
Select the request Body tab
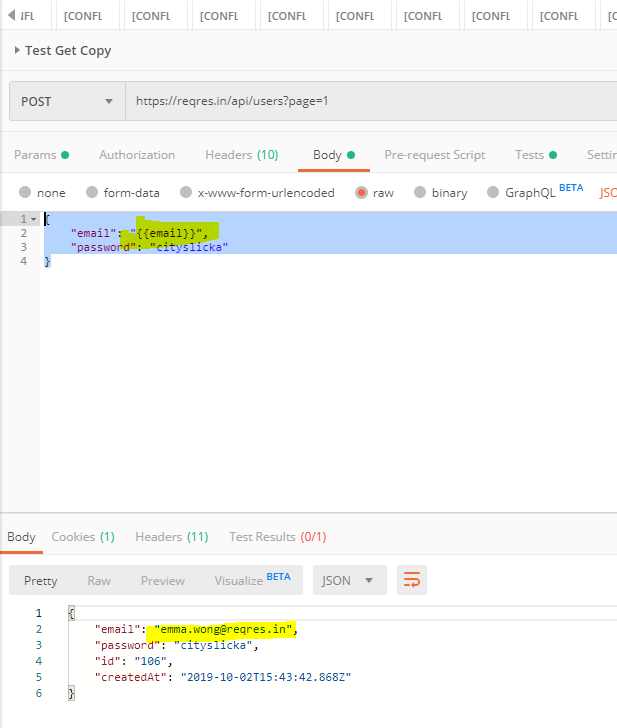[334, 155]
